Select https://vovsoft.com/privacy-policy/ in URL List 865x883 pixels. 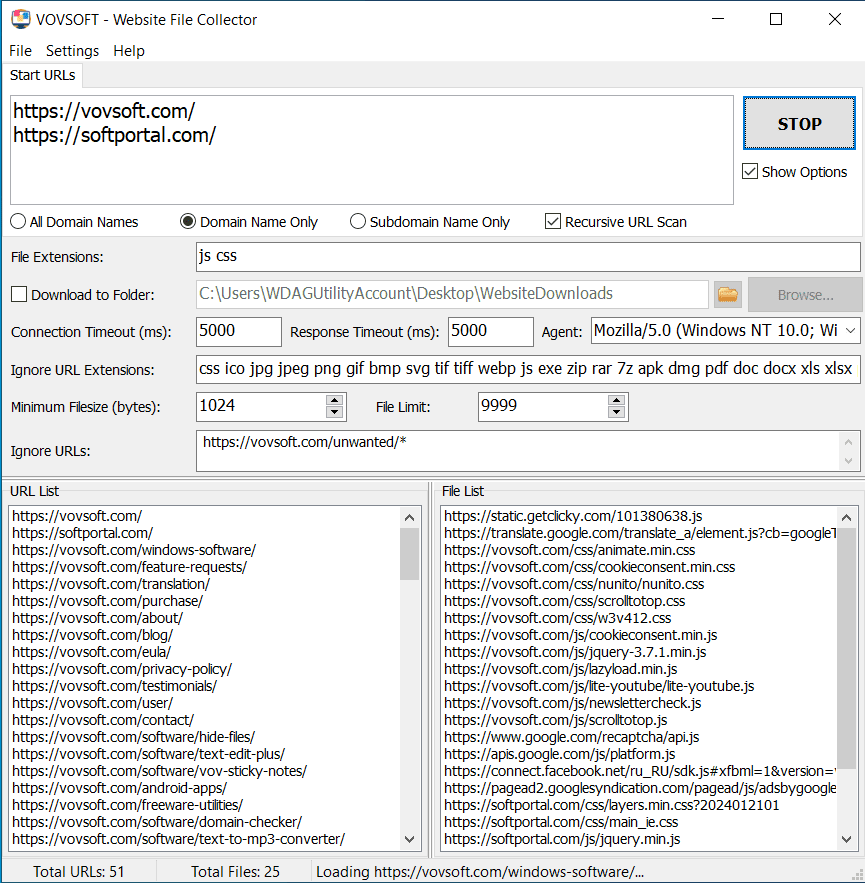pos(122,669)
